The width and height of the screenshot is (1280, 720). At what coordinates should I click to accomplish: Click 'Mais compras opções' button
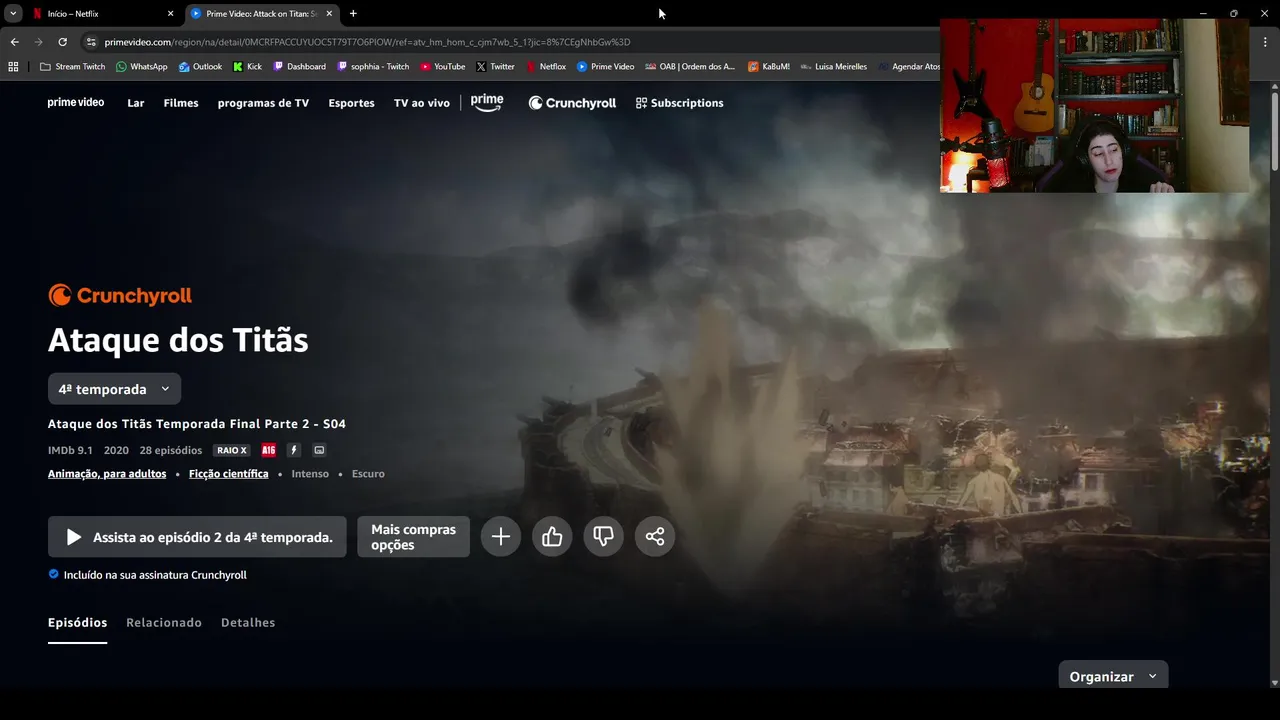tap(413, 537)
